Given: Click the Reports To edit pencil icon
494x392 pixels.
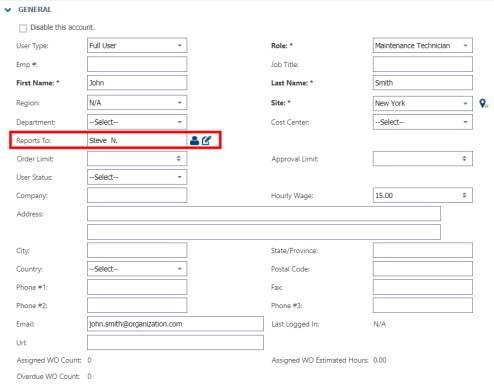Looking at the screenshot, I should click(x=207, y=140).
